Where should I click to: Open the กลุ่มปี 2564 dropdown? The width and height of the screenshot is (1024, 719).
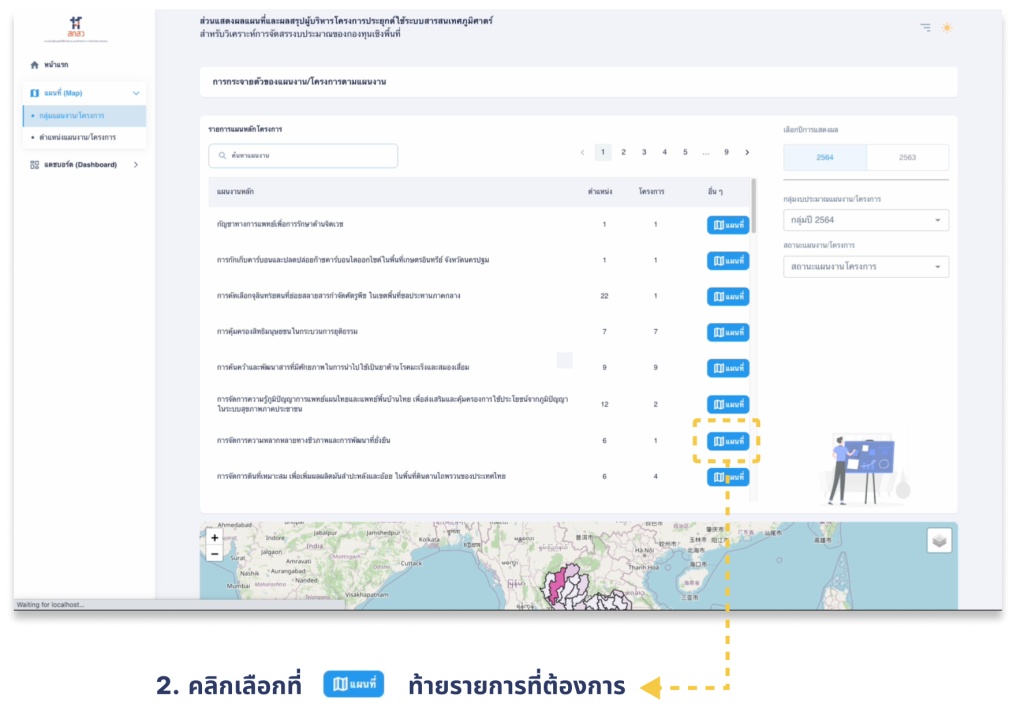pos(866,220)
